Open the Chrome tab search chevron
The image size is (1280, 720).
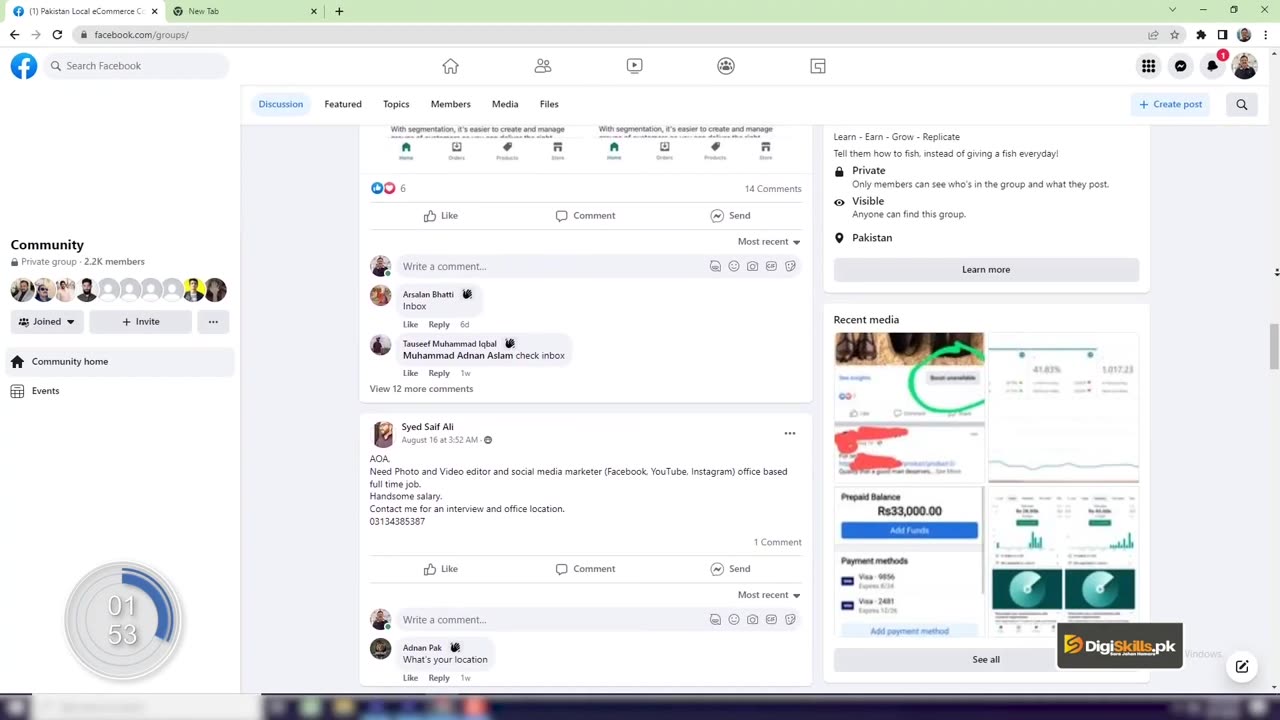click(1173, 10)
